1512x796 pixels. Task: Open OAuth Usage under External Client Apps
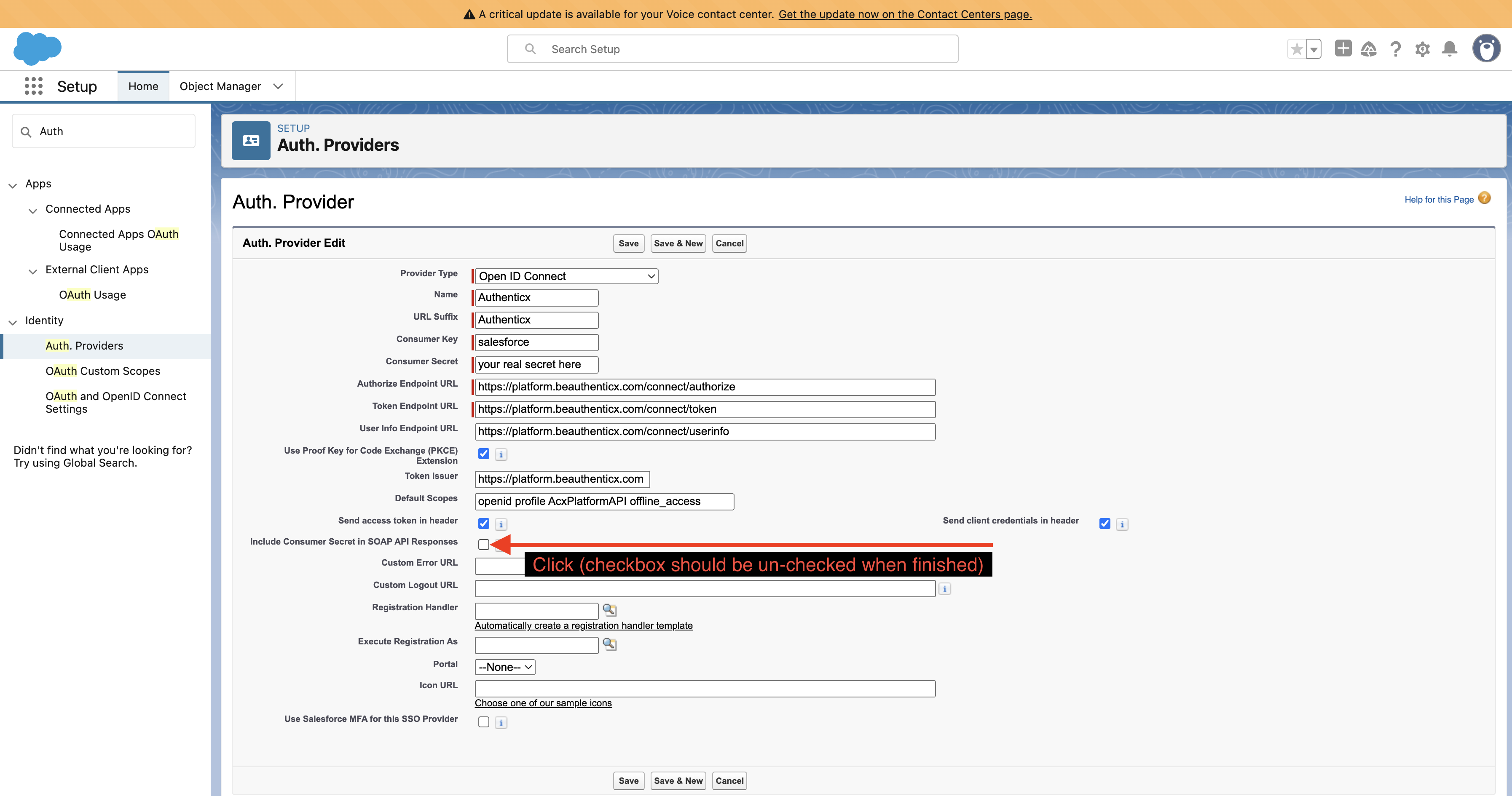coord(92,295)
